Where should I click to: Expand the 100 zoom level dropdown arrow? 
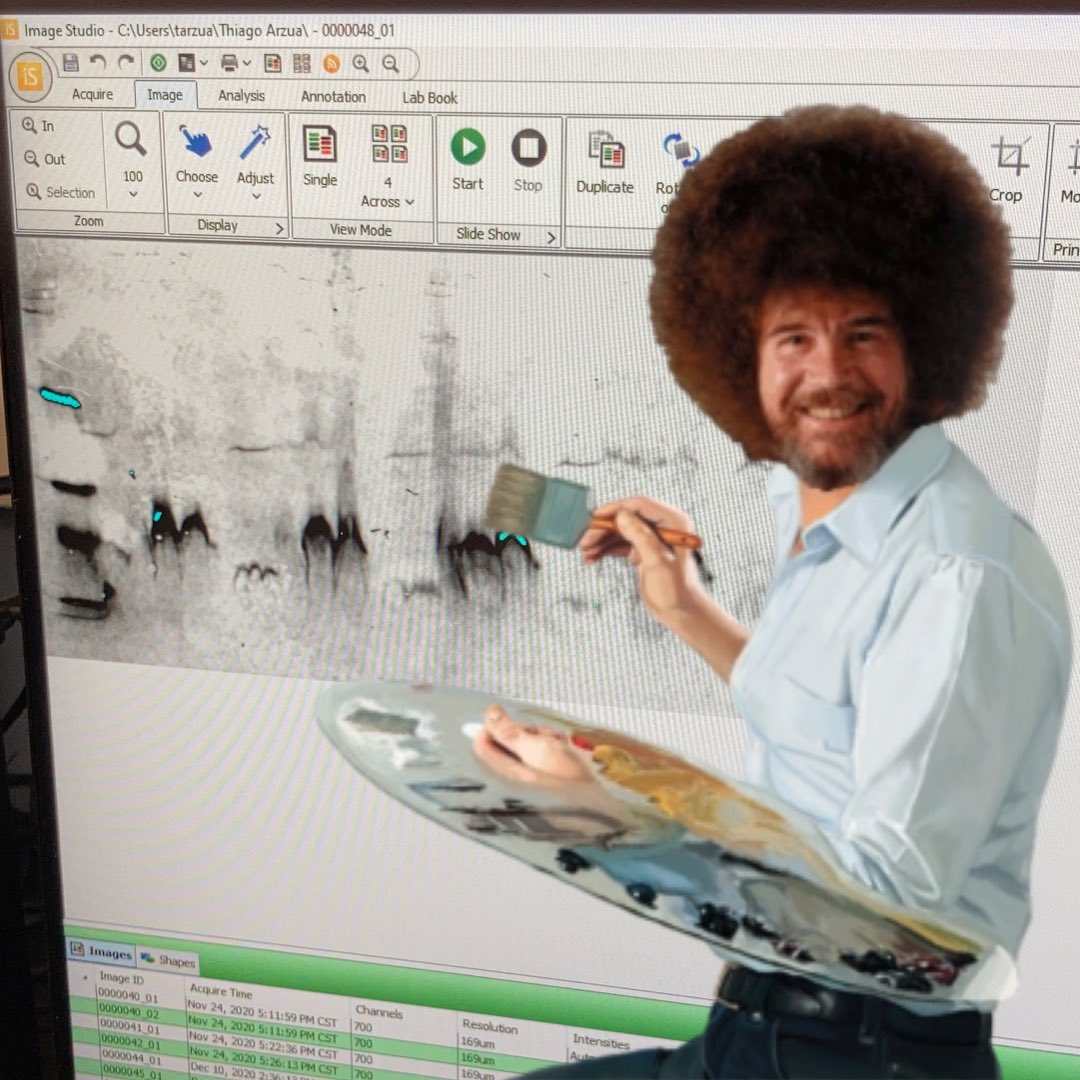coord(133,194)
